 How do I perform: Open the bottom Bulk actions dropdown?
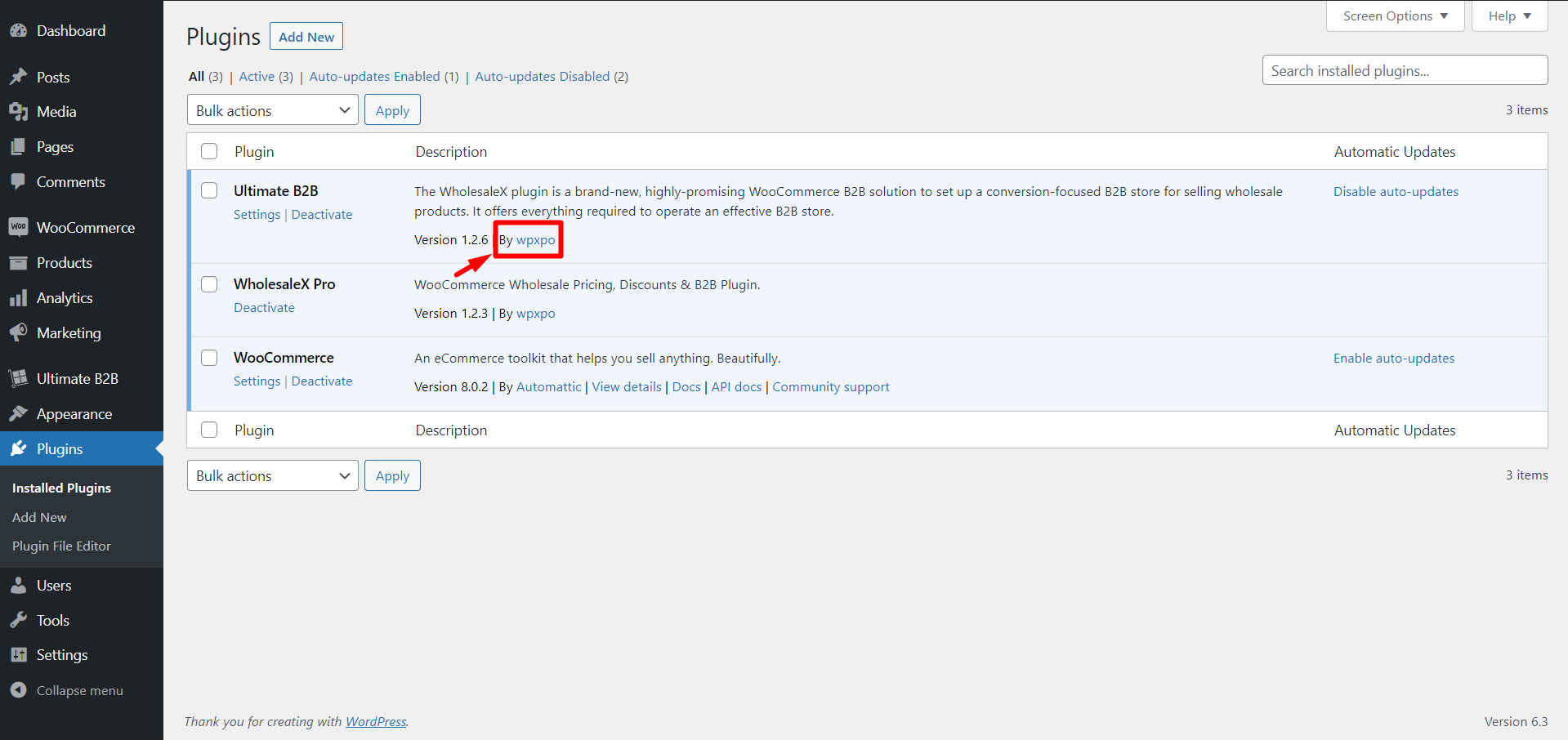(272, 475)
